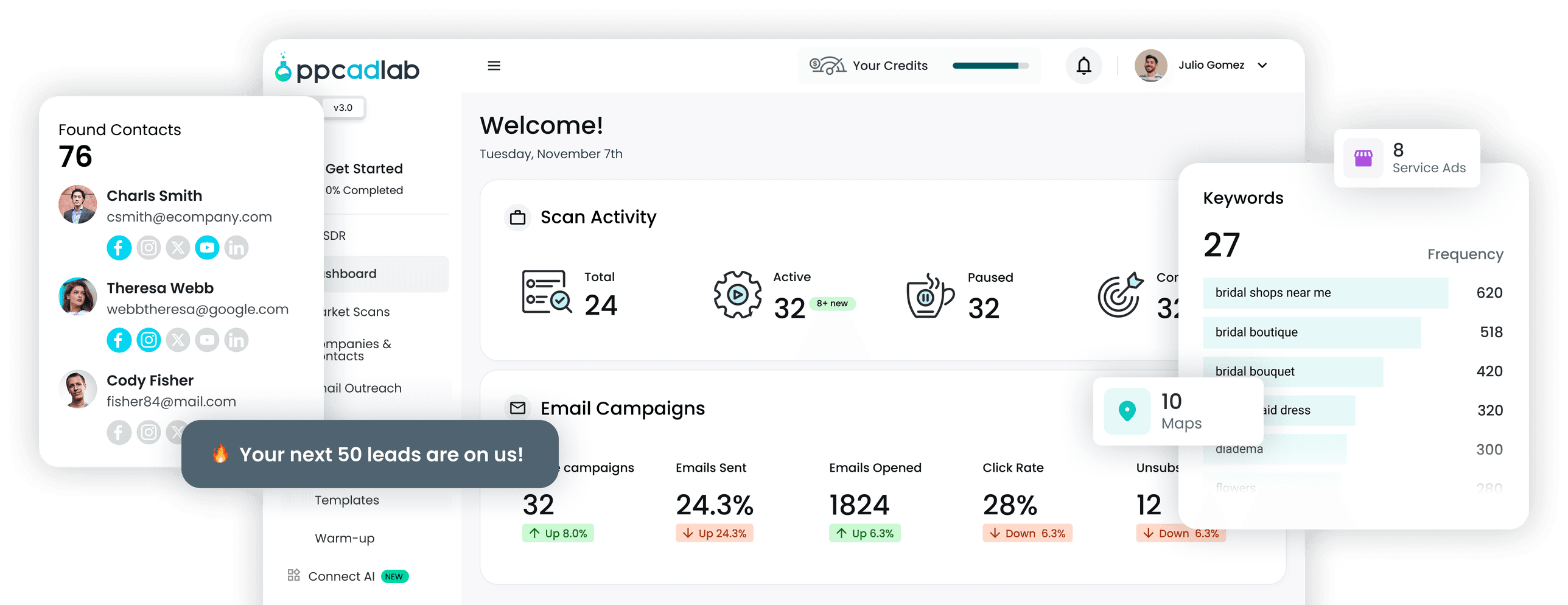This screenshot has height=605, width=1568.
Task: Open Charls Smith's Facebook icon
Action: point(119,248)
